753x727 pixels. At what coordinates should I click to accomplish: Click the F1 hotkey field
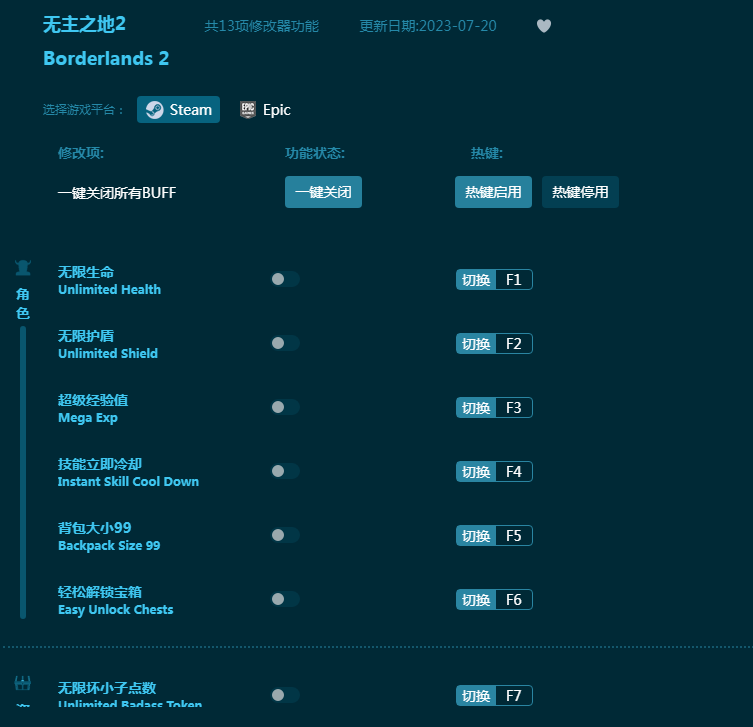pyautogui.click(x=514, y=279)
